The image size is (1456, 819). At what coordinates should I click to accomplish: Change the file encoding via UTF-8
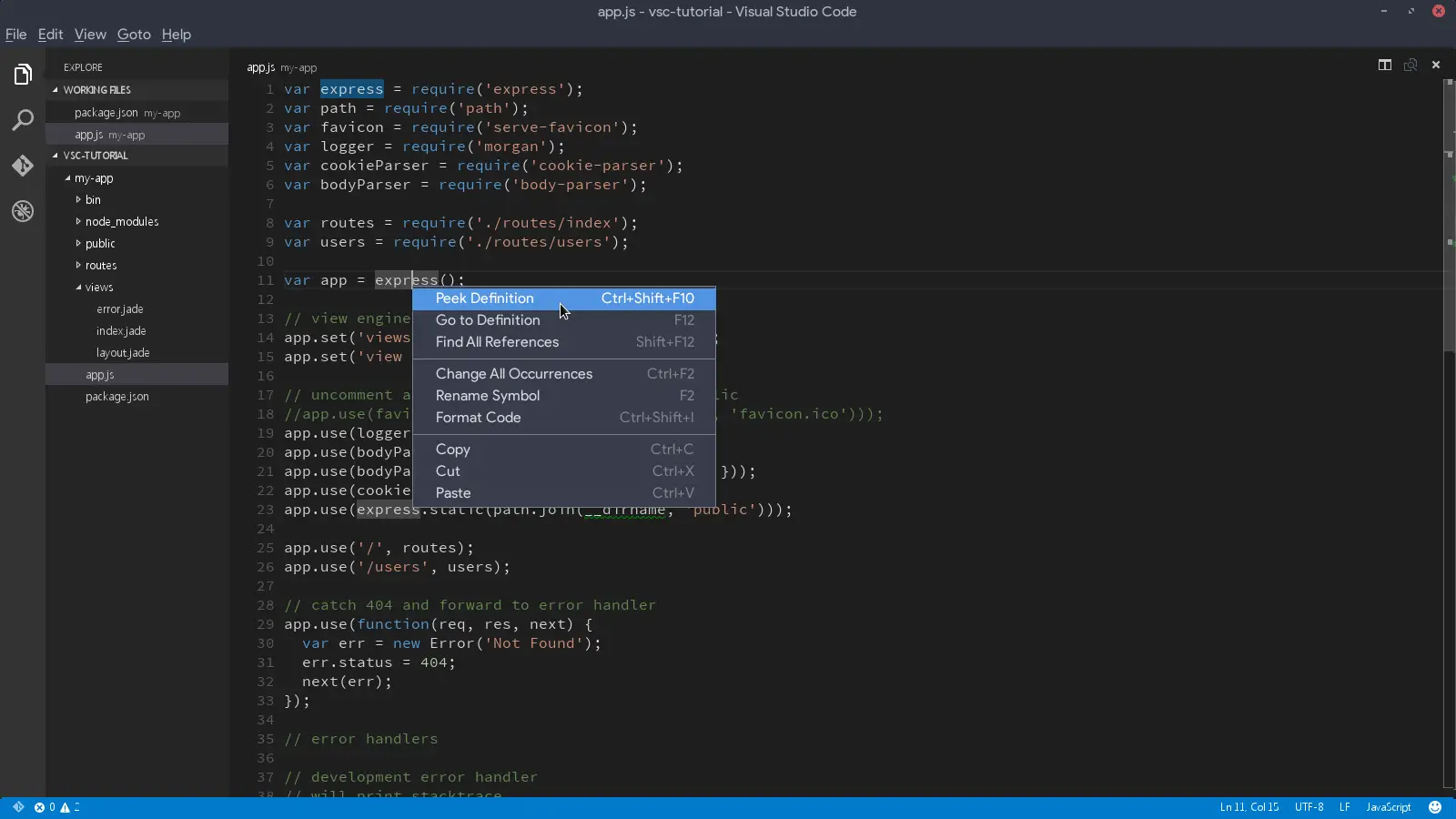point(1309,807)
